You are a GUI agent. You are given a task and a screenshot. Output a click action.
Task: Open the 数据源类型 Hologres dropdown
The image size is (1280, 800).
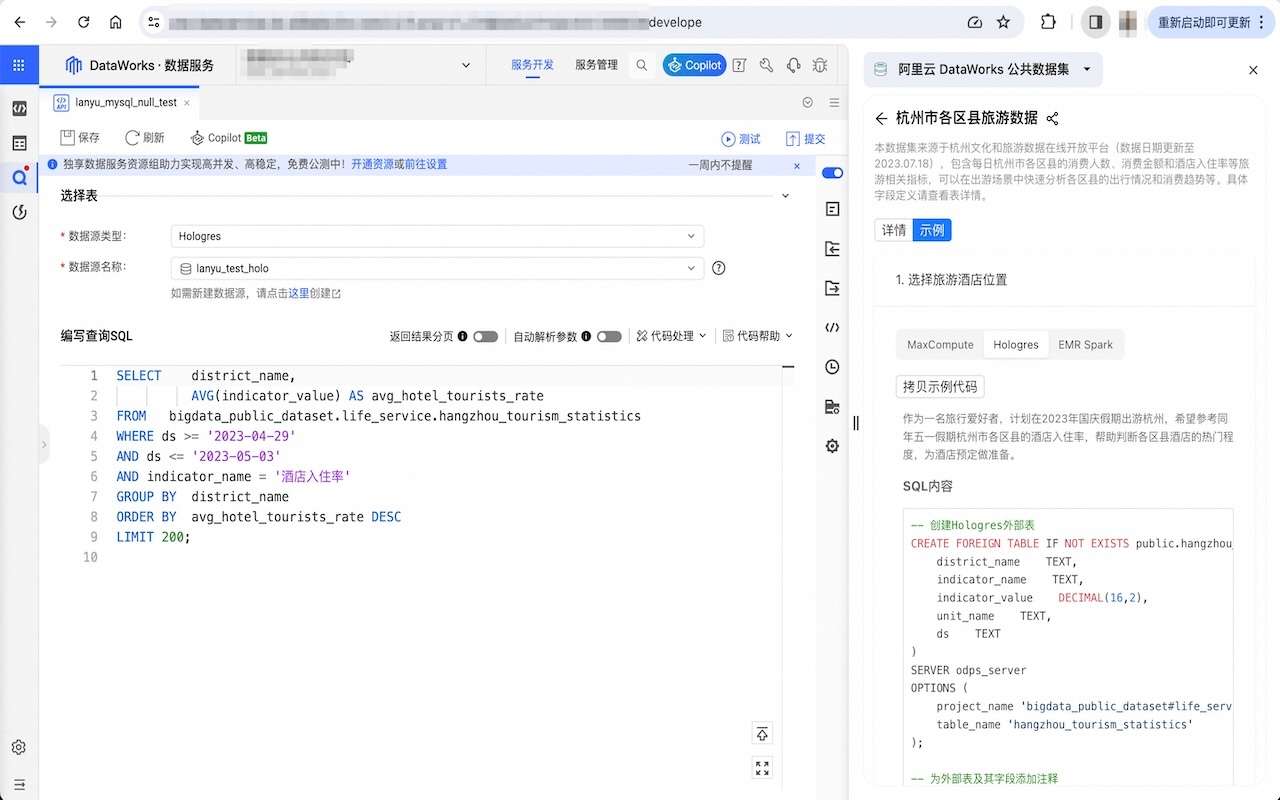pos(437,236)
